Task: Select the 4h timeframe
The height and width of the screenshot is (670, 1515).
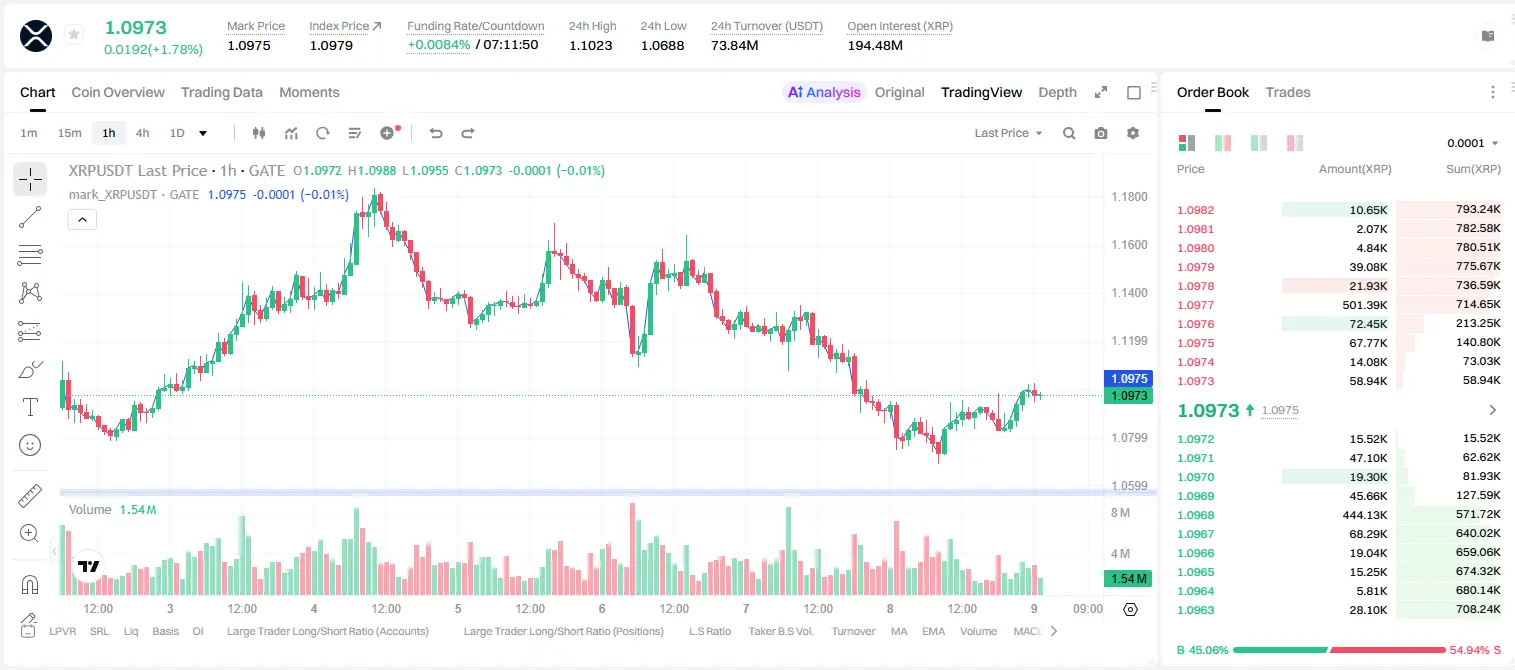Action: point(142,133)
